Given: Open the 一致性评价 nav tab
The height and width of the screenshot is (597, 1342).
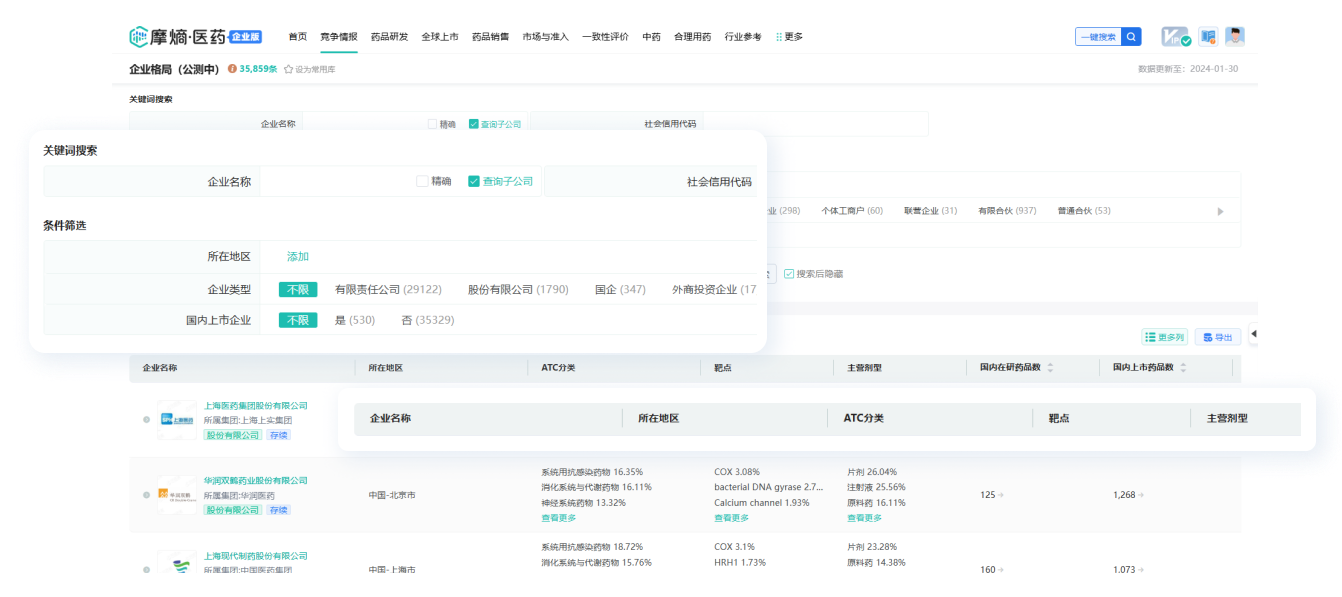Looking at the screenshot, I should pos(606,37).
